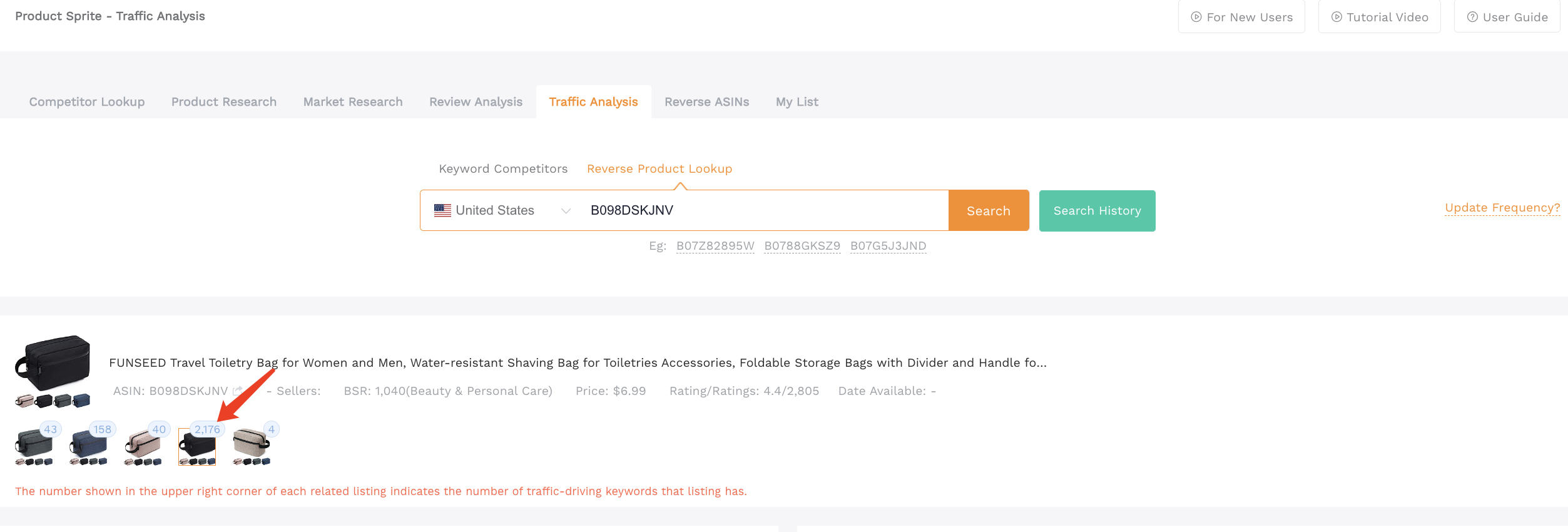Click the red traffic-driving keywords note
Image resolution: width=1568 pixels, height=532 pixels.
tap(381, 491)
